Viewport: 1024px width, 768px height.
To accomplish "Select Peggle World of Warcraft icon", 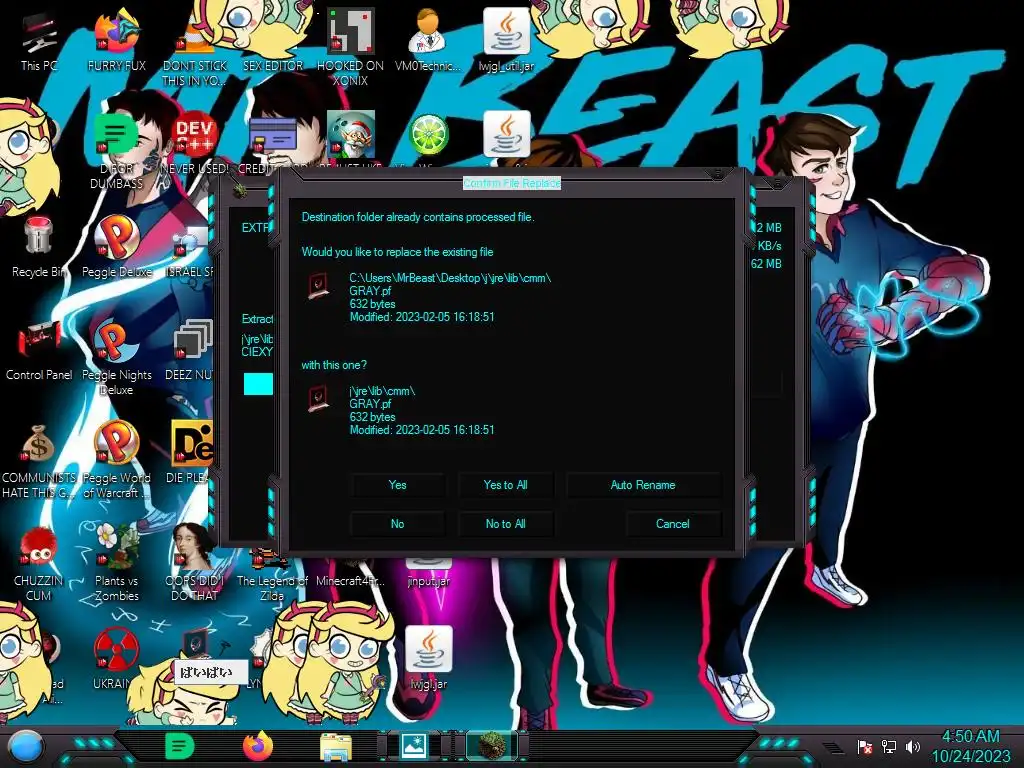I will (x=116, y=461).
